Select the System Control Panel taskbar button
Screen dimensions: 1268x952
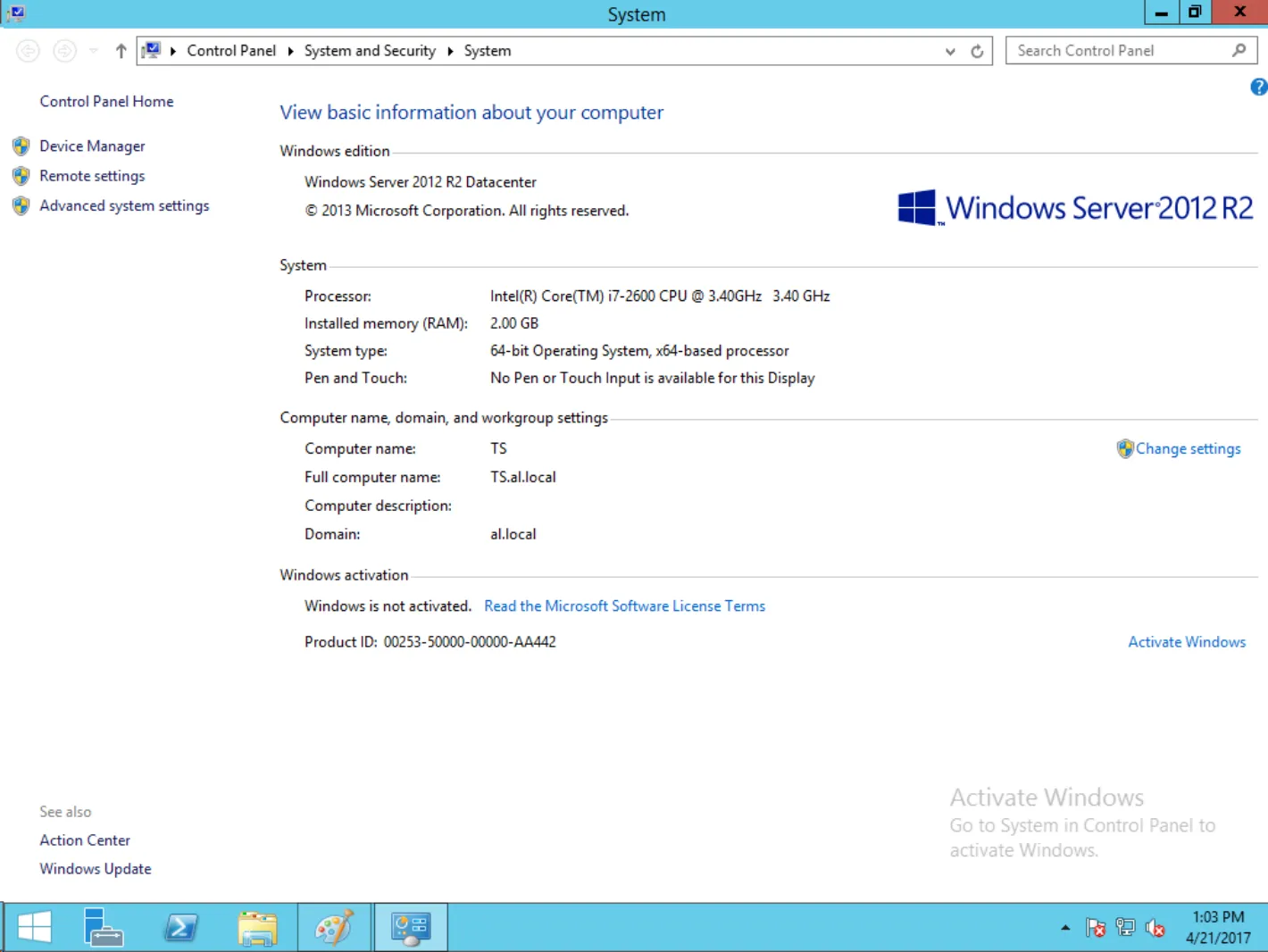(411, 927)
